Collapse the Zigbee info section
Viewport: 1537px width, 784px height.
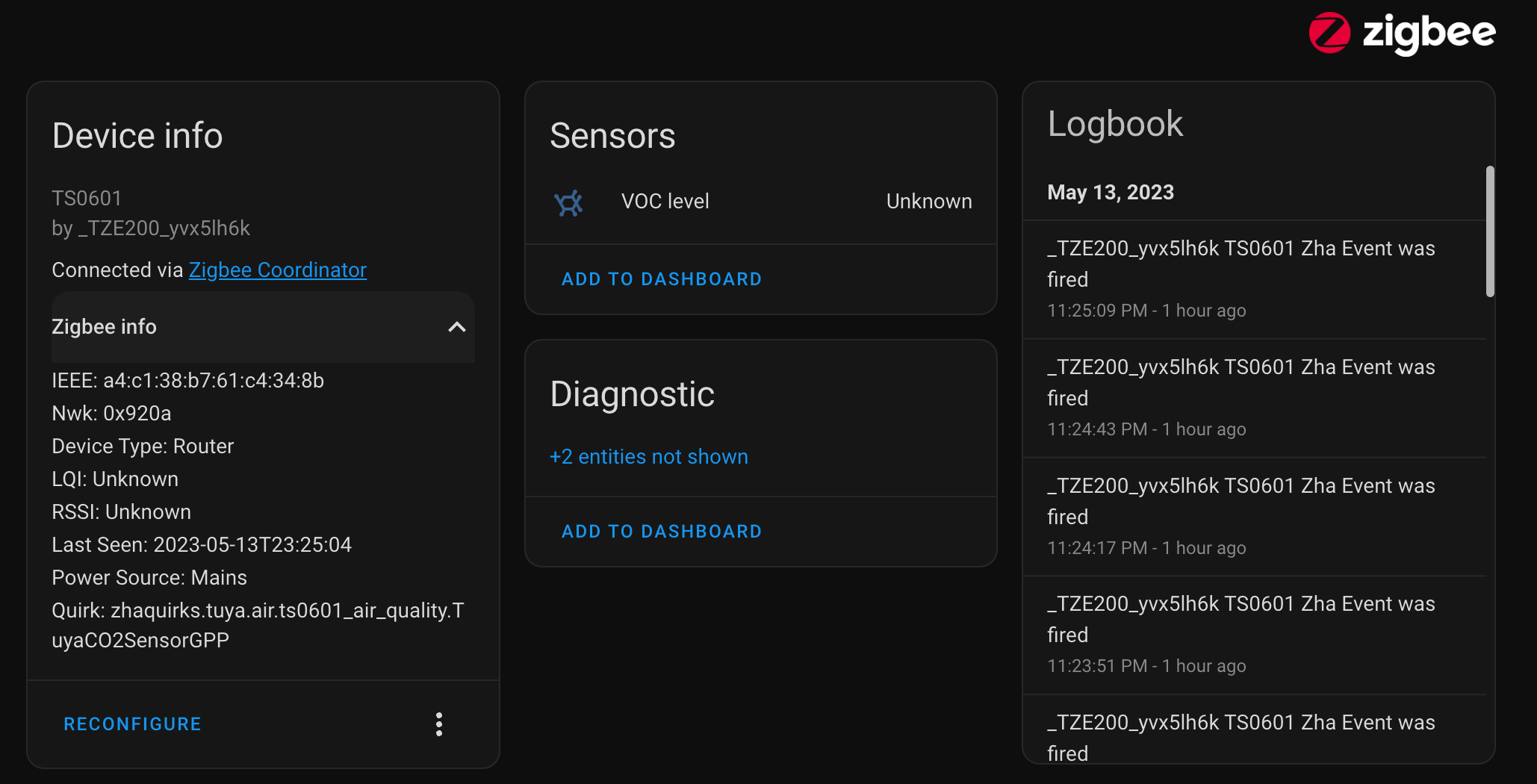pos(456,327)
